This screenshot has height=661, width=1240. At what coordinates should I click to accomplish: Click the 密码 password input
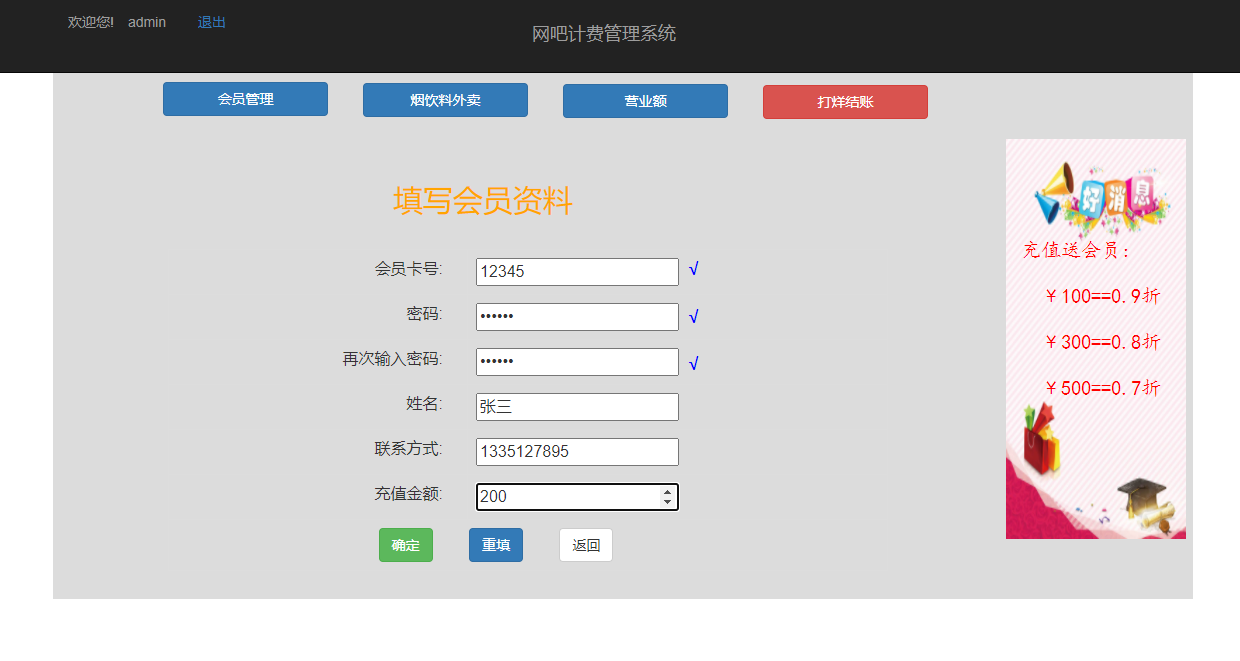pos(577,316)
